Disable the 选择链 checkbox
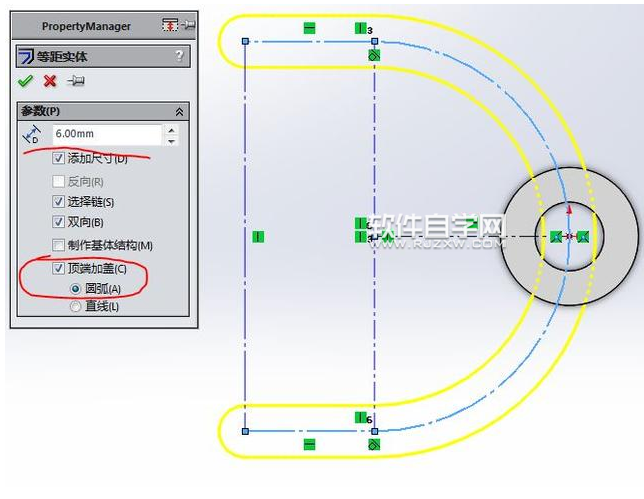Screen dimensions: 644x499 59,201
